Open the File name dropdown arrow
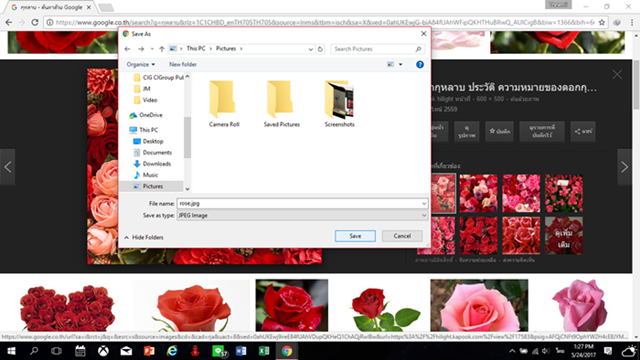 pos(424,203)
